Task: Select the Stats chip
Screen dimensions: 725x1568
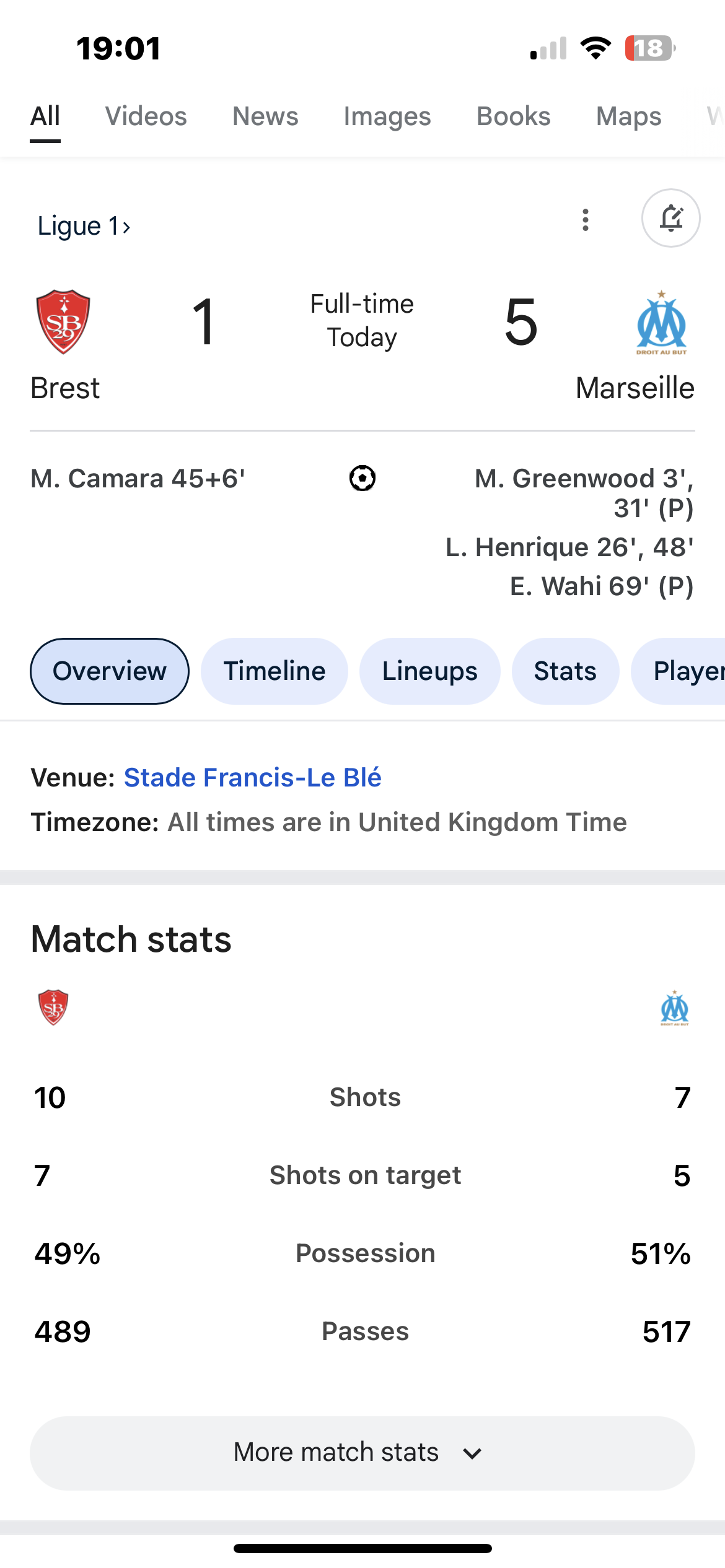Action: click(x=566, y=671)
